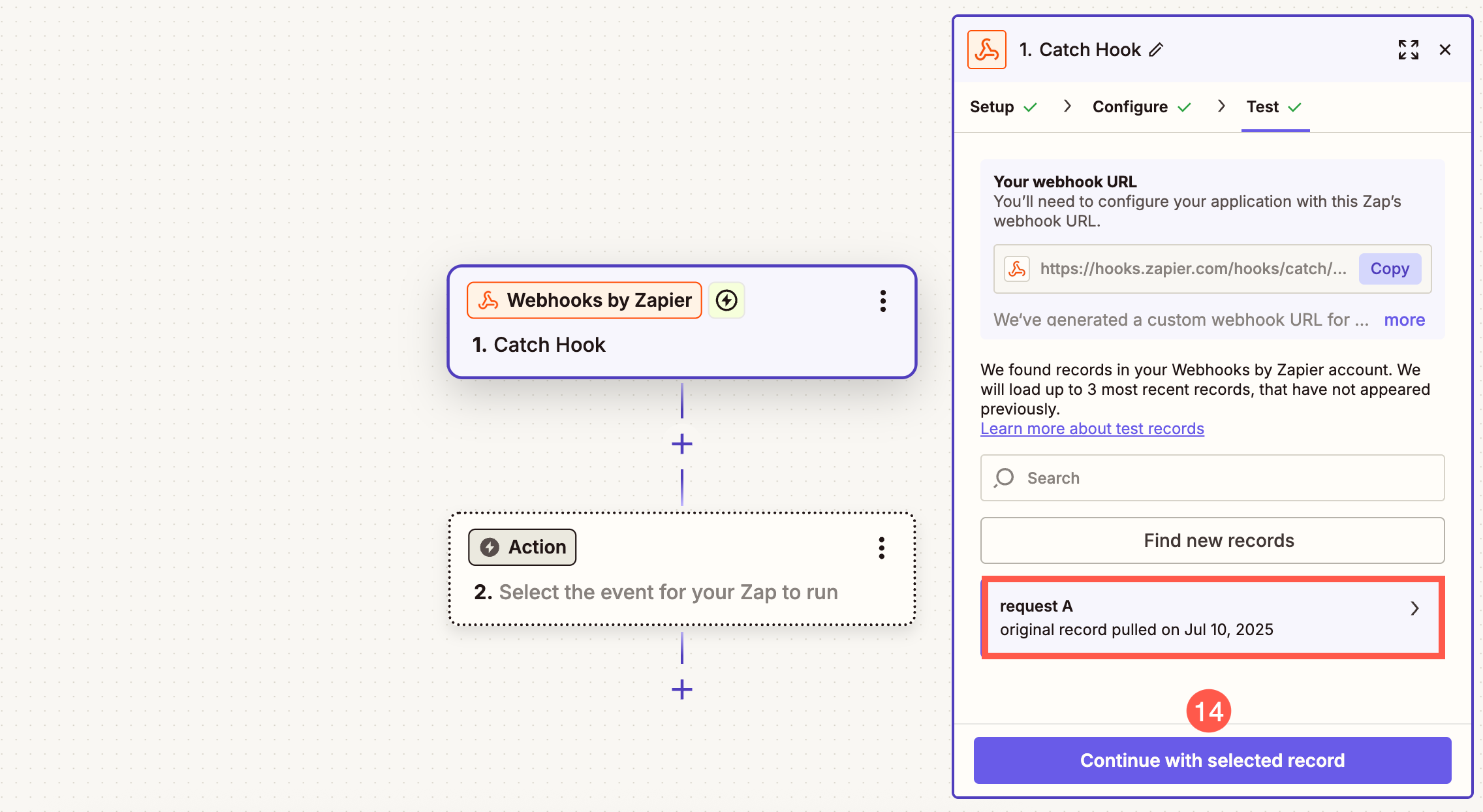Open the three-dot menu on Catch Hook step
Viewport: 1483px width, 812px height.
point(882,301)
